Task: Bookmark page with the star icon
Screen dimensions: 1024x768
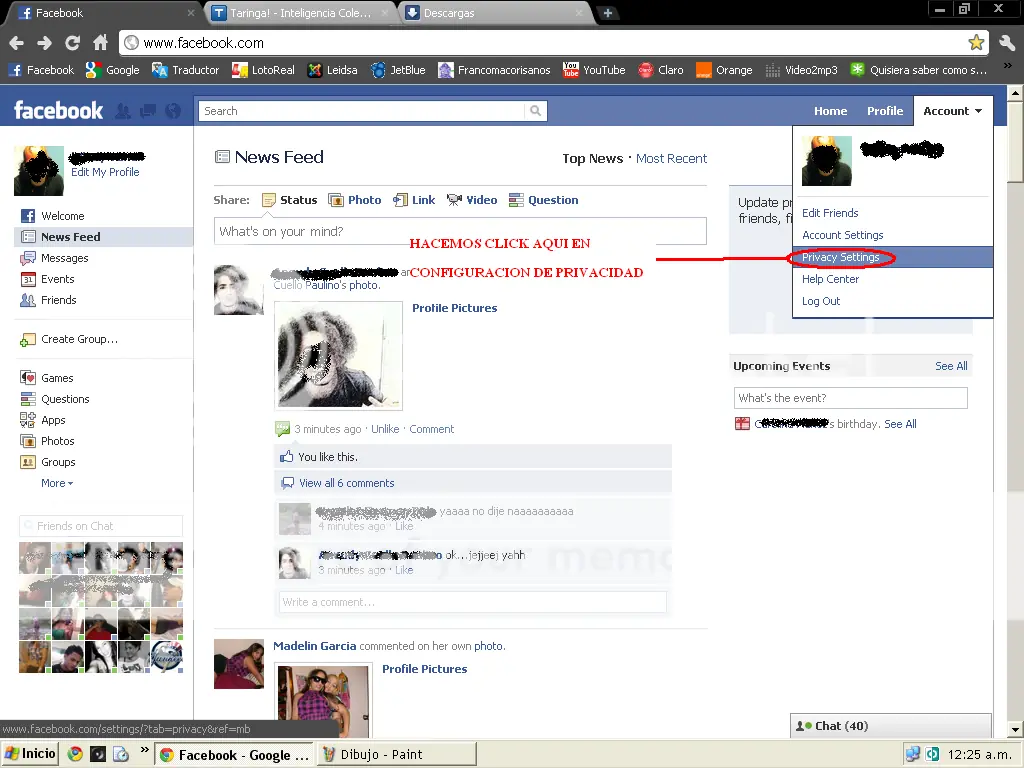Action: [x=976, y=43]
